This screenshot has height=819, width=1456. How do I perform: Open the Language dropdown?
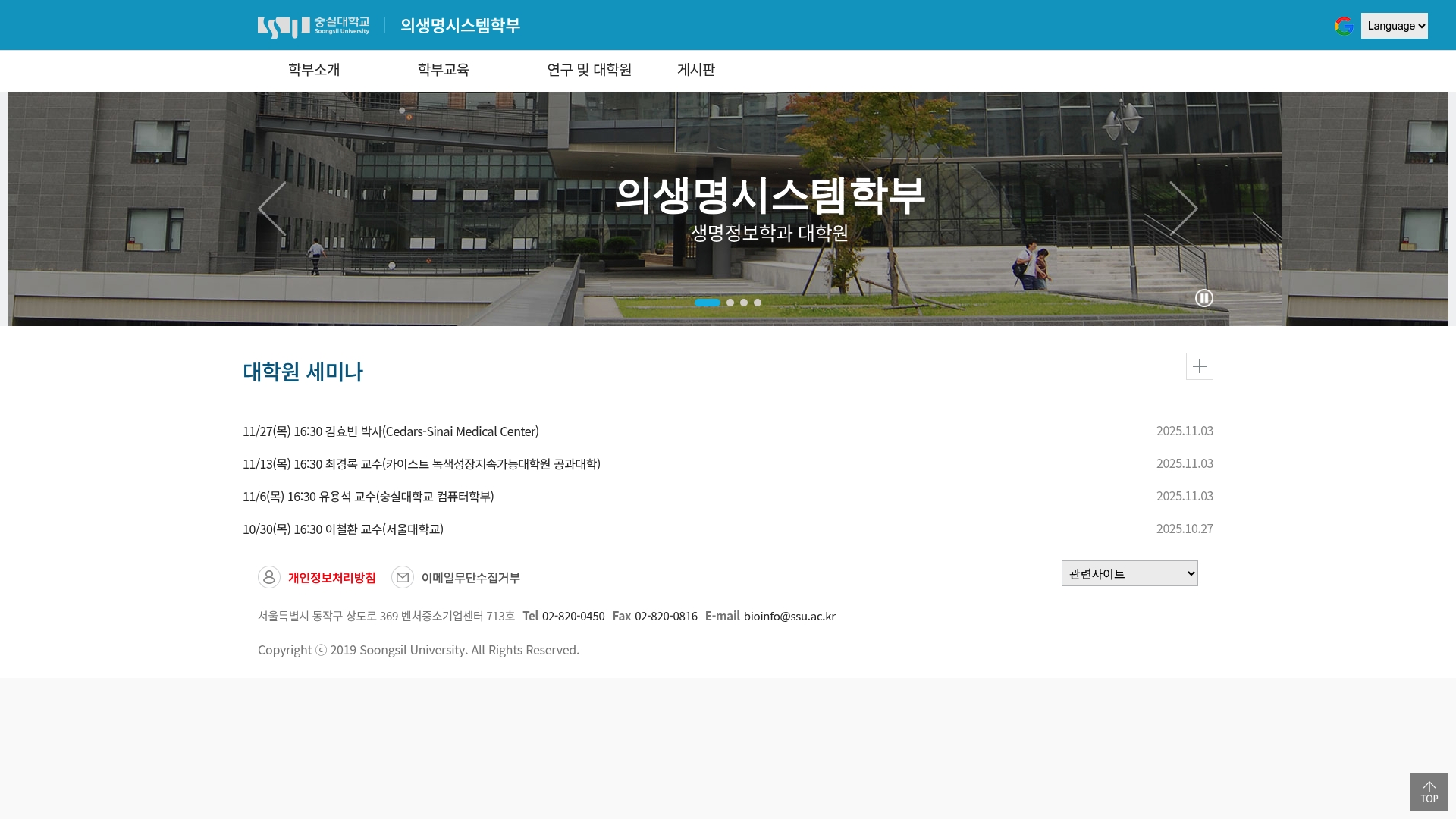click(x=1395, y=25)
